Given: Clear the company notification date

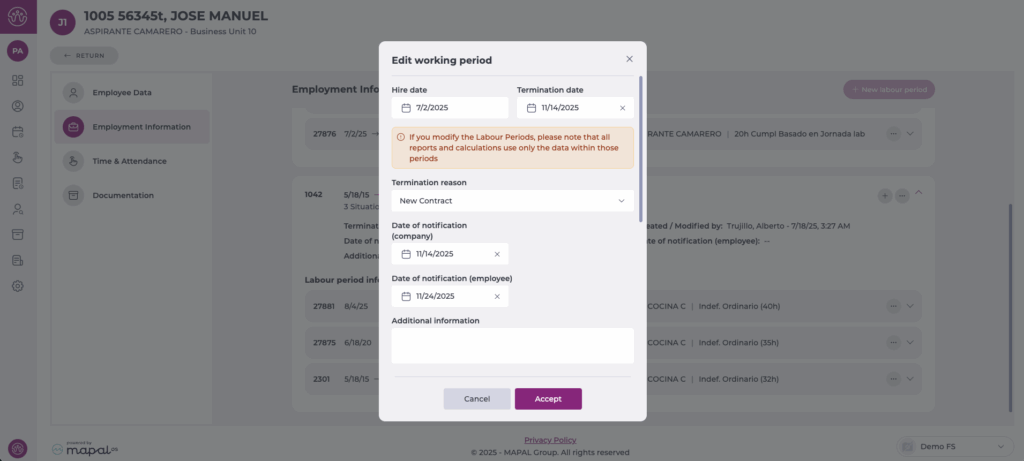Looking at the screenshot, I should point(497,254).
